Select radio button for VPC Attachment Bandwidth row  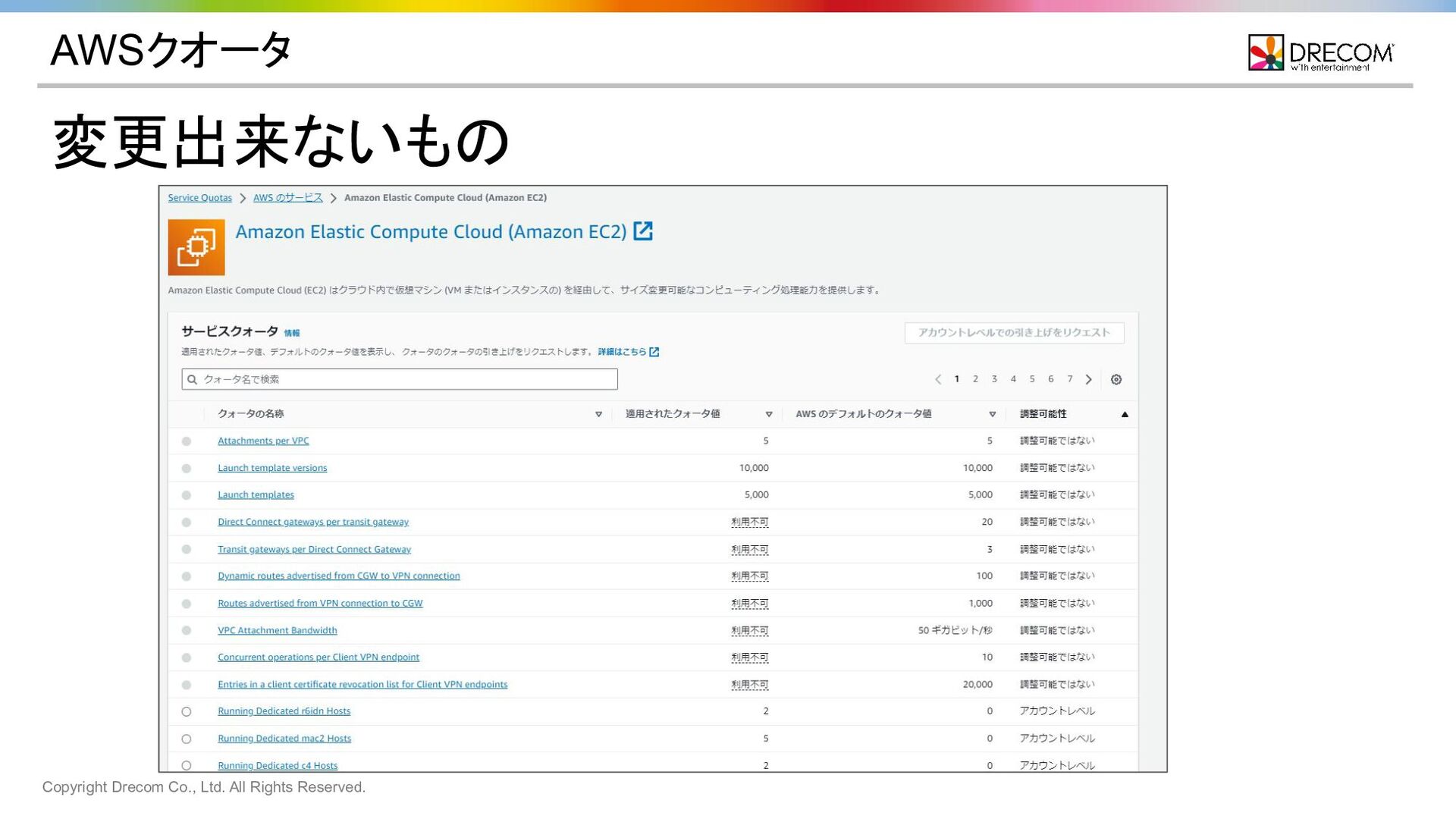click(187, 630)
